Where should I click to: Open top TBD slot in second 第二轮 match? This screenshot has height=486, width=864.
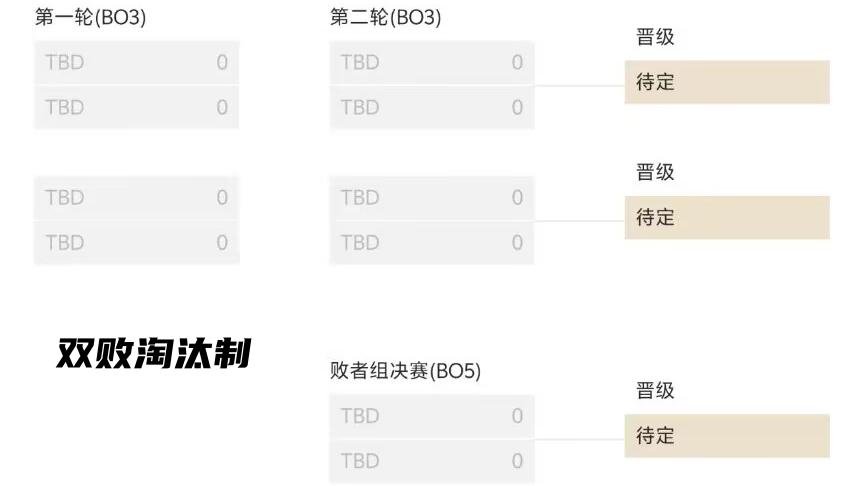431,198
